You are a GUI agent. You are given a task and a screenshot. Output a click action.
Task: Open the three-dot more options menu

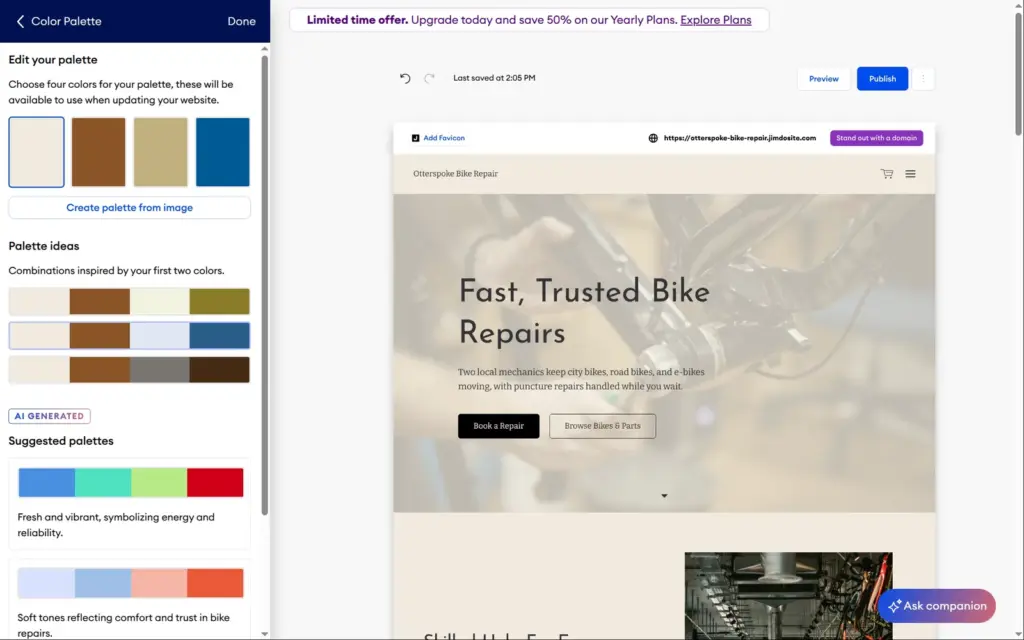[923, 78]
